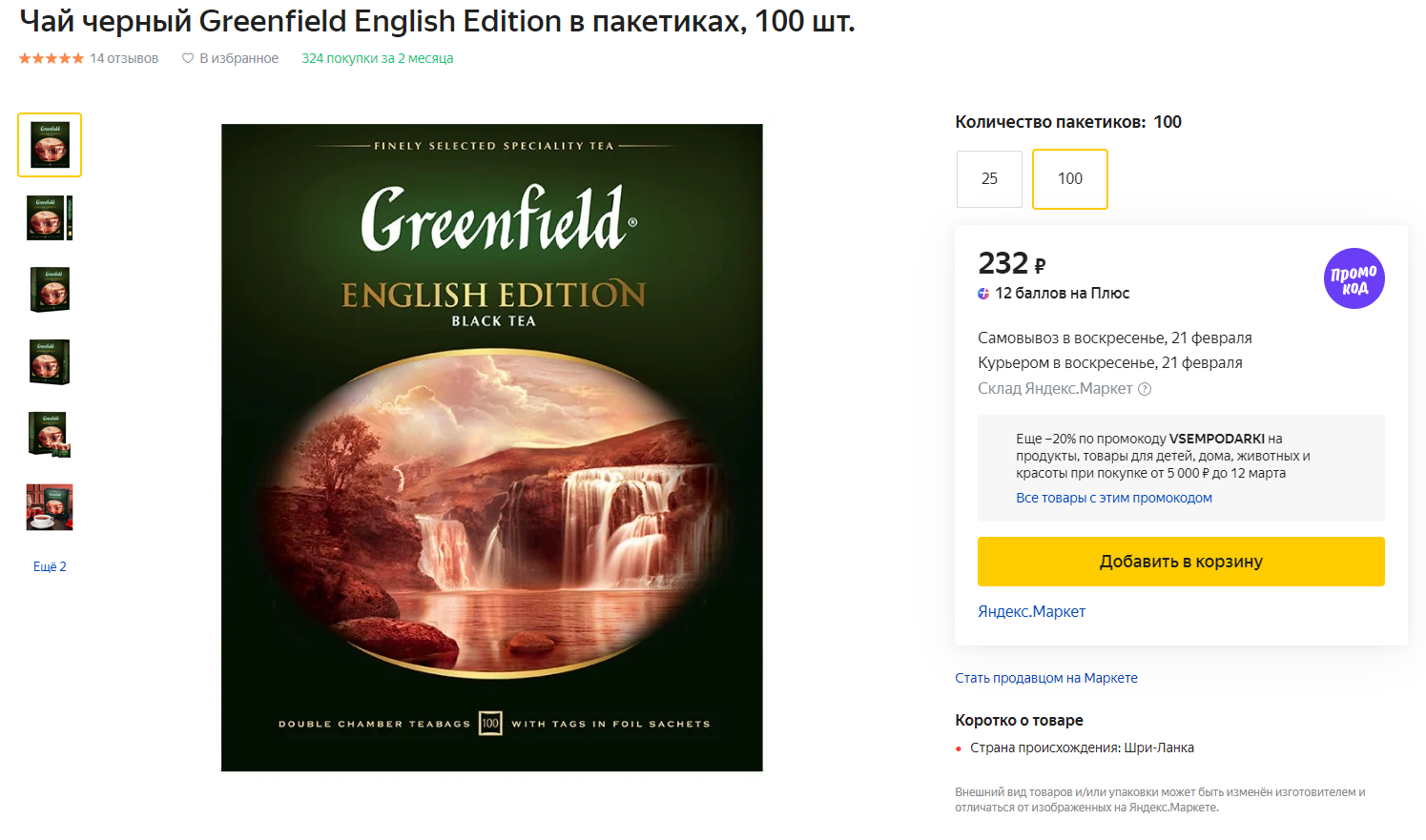Click the five-star rating icons
The image size is (1426, 840).
[52, 58]
